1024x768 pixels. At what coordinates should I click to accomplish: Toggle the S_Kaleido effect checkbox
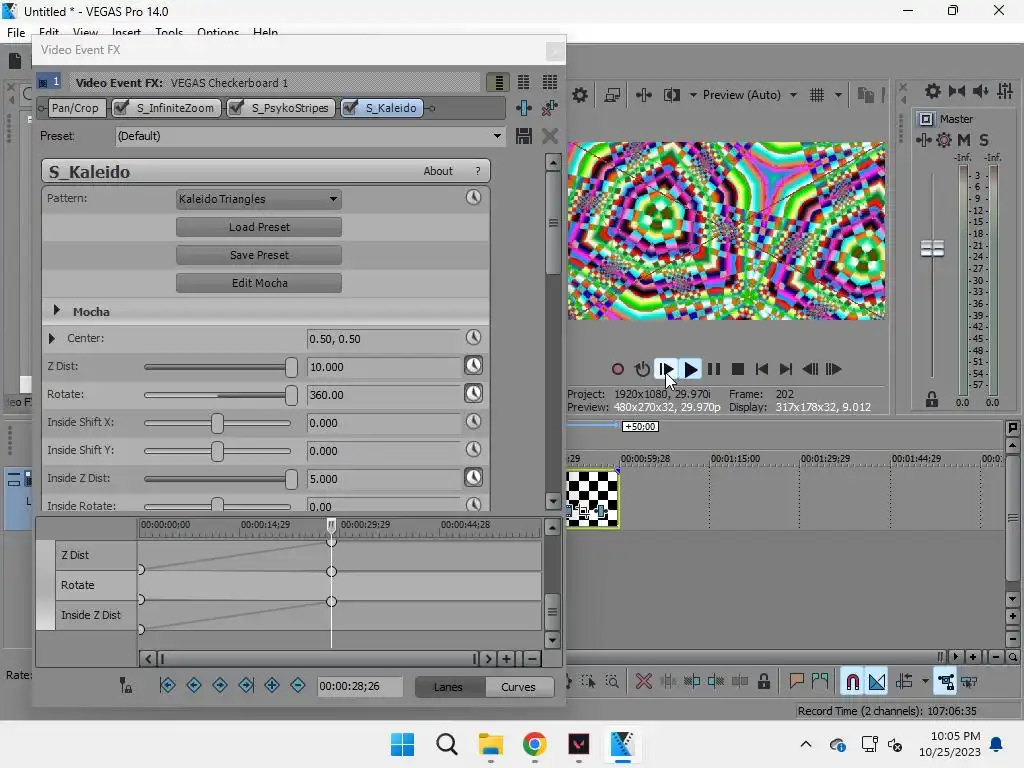click(350, 108)
